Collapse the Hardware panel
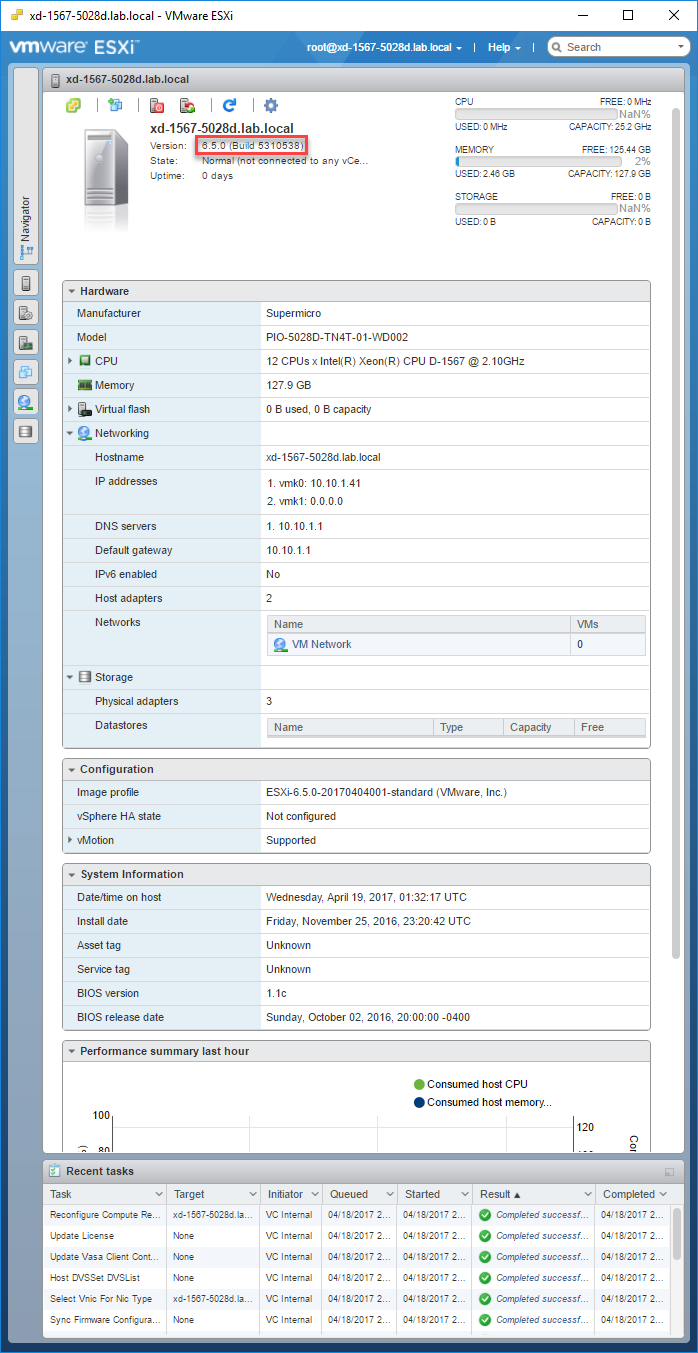Screen dimensions: 698x1353 point(71,291)
